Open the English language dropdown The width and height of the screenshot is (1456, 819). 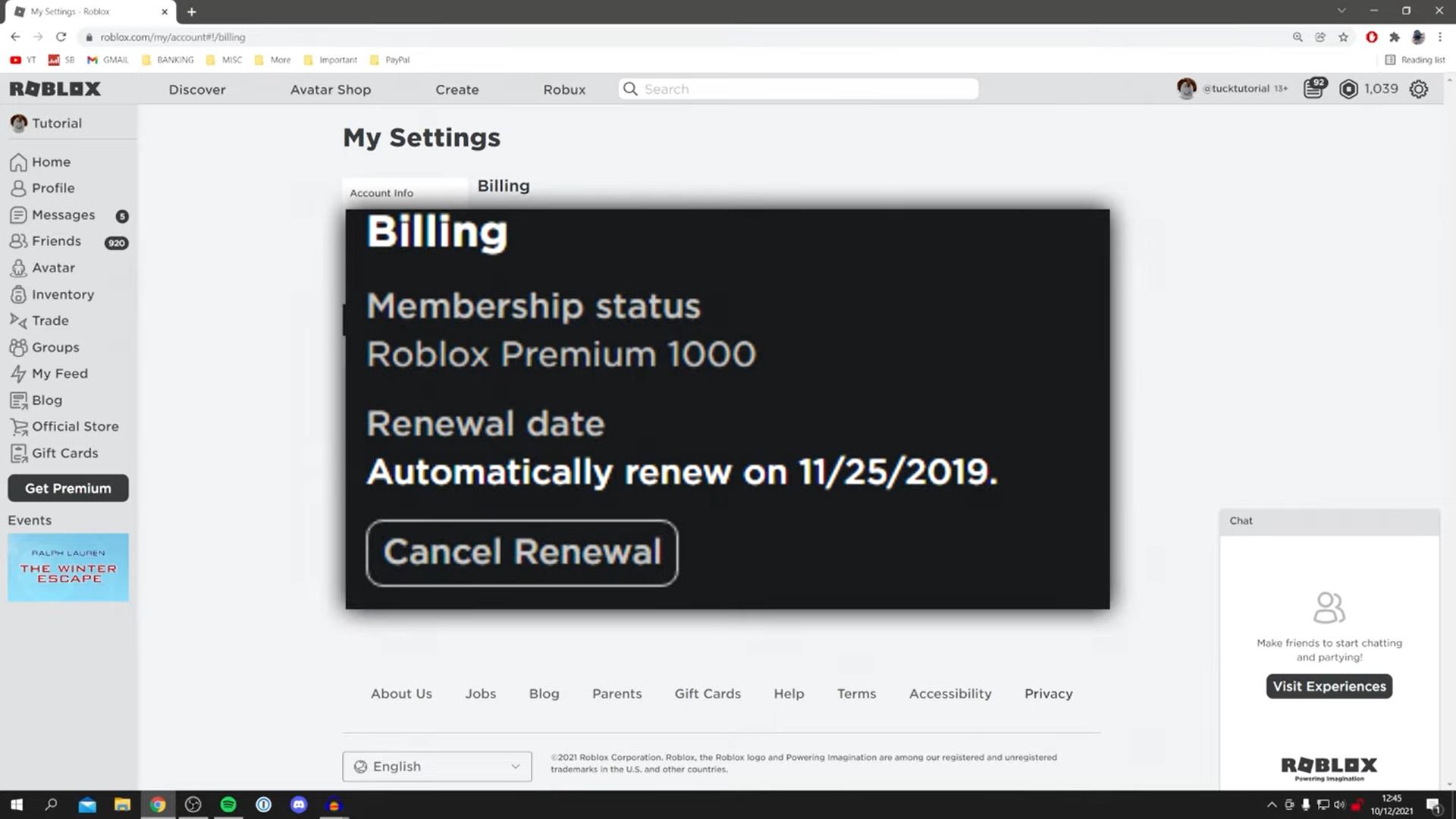437,766
